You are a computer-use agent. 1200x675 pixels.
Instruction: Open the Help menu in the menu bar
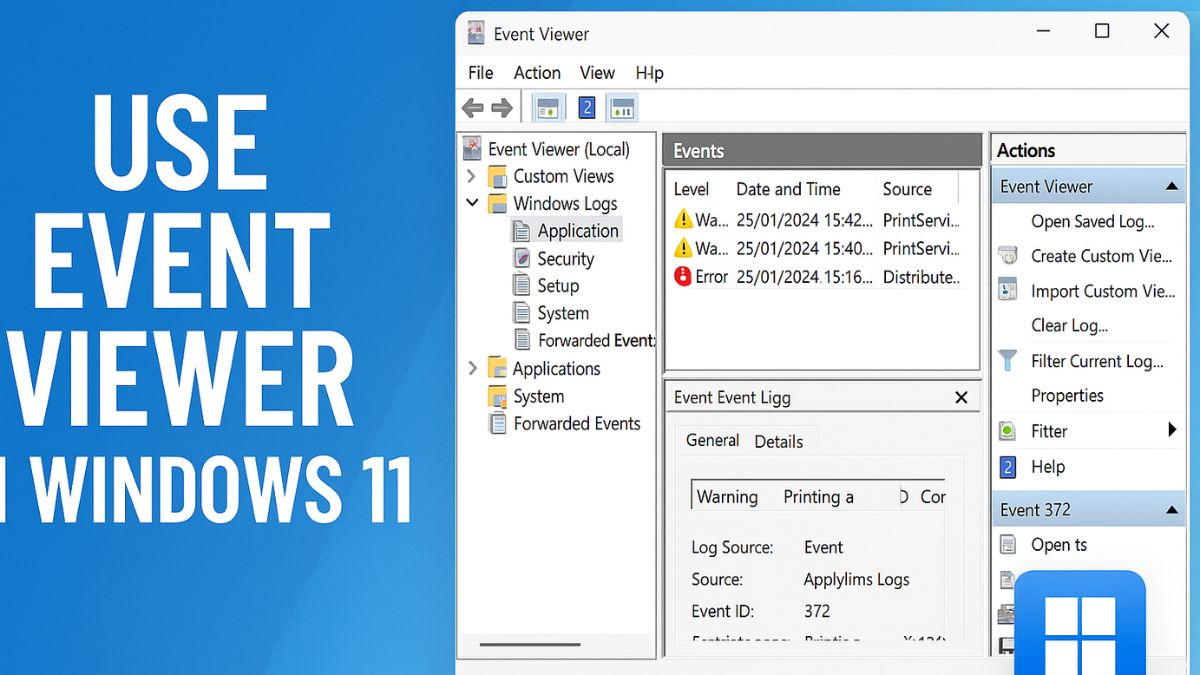tap(650, 72)
